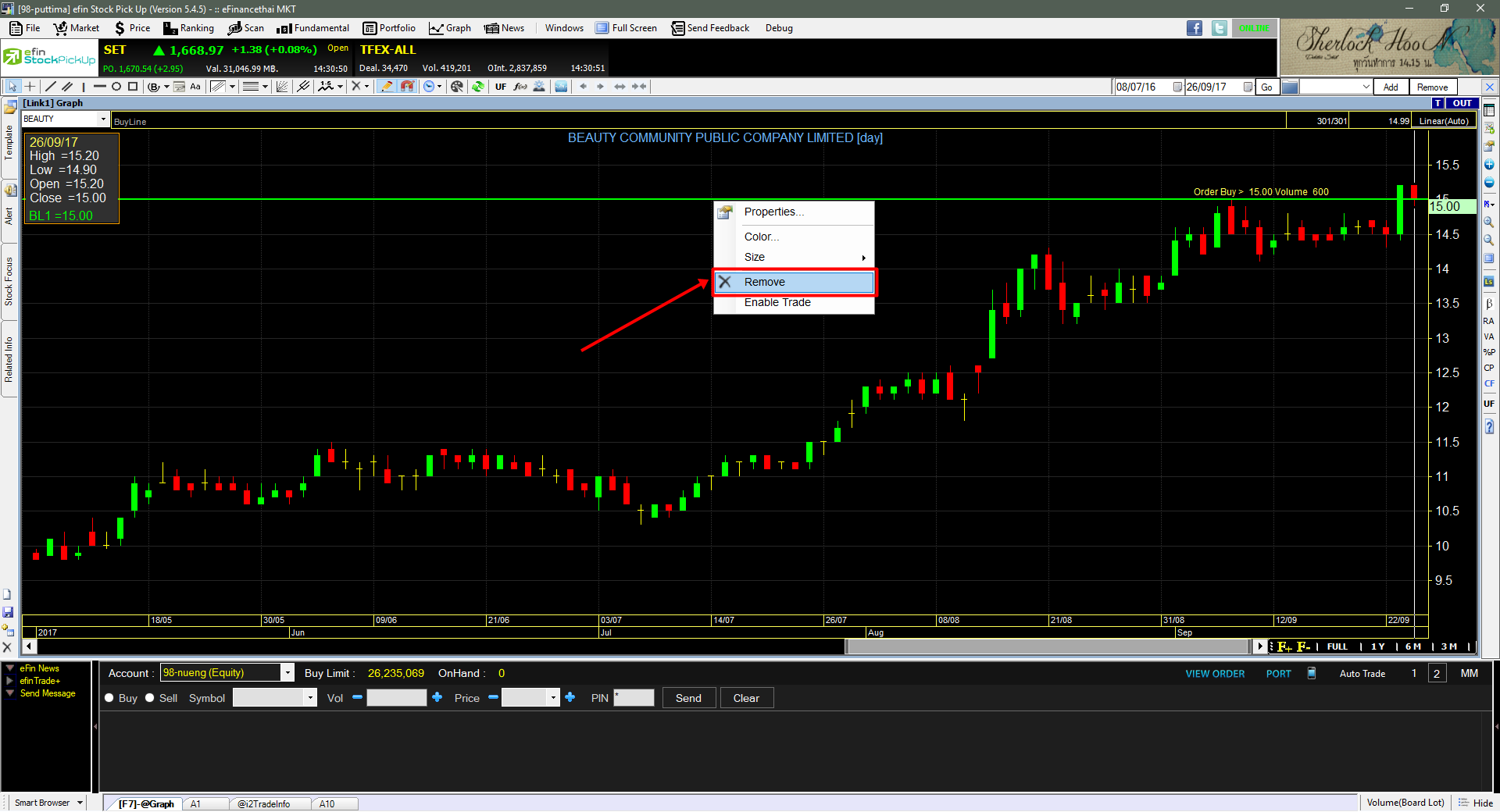Select order panel layout 1
The height and width of the screenshot is (812, 1500).
[x=1414, y=673]
